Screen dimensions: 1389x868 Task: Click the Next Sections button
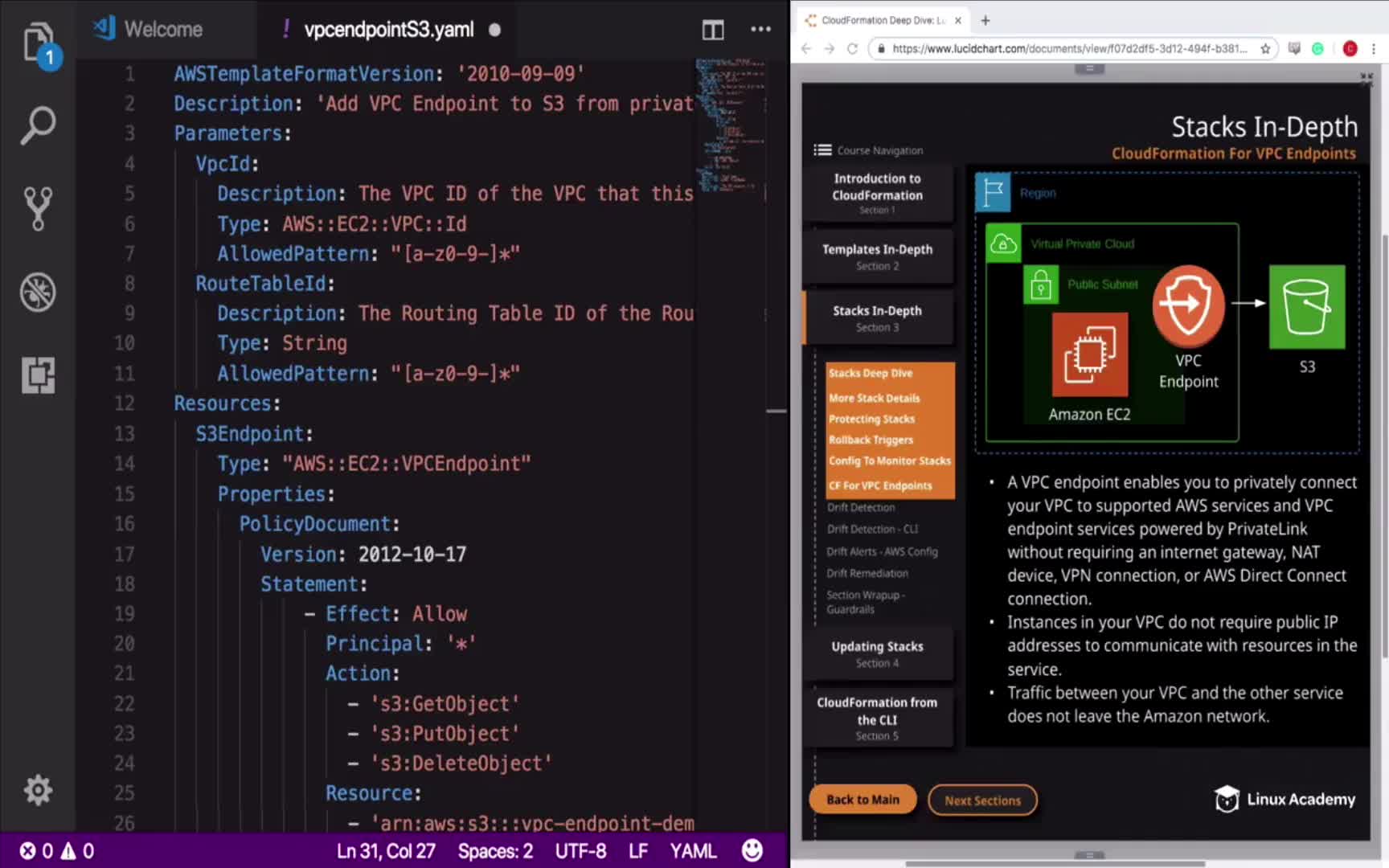click(982, 800)
